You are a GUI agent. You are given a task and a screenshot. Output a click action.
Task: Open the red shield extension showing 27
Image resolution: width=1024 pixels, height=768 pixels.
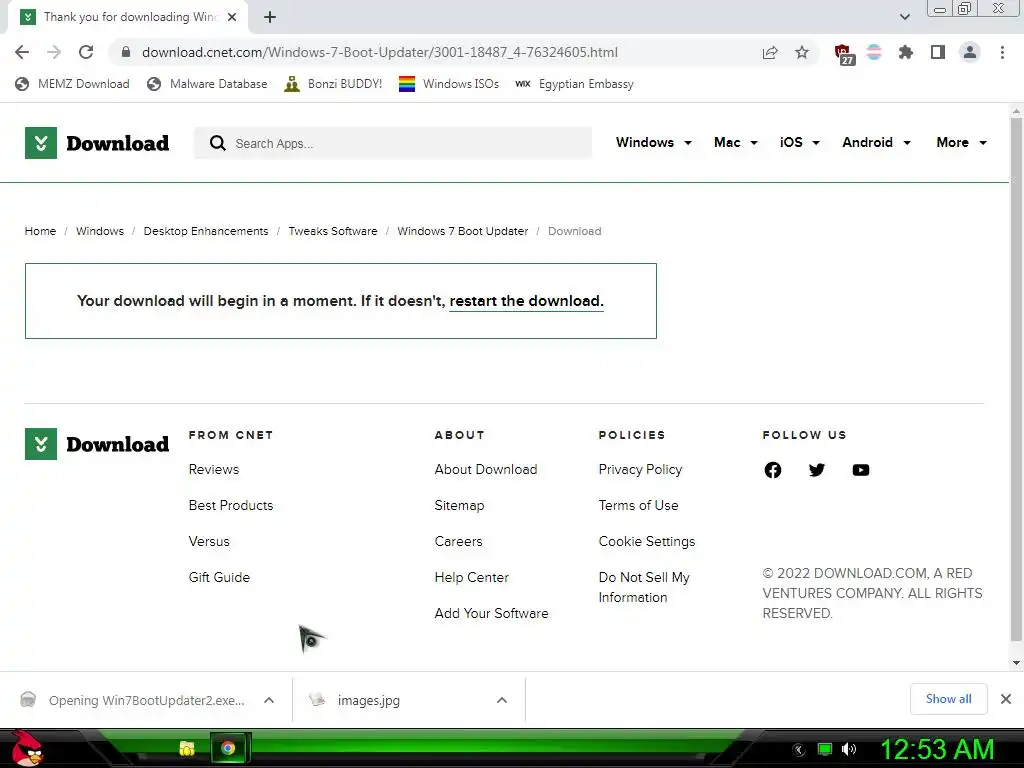coord(844,54)
